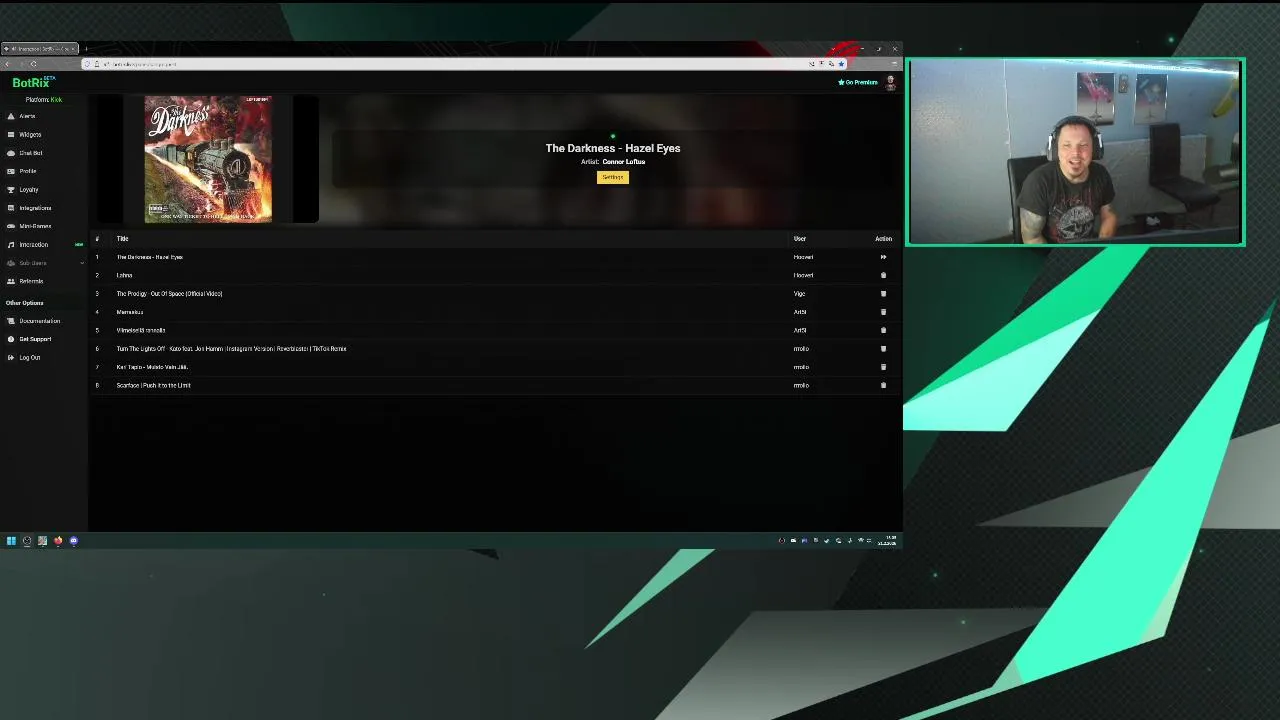Open the Widgets sidebar icon
The image size is (1280, 720).
tap(11, 134)
